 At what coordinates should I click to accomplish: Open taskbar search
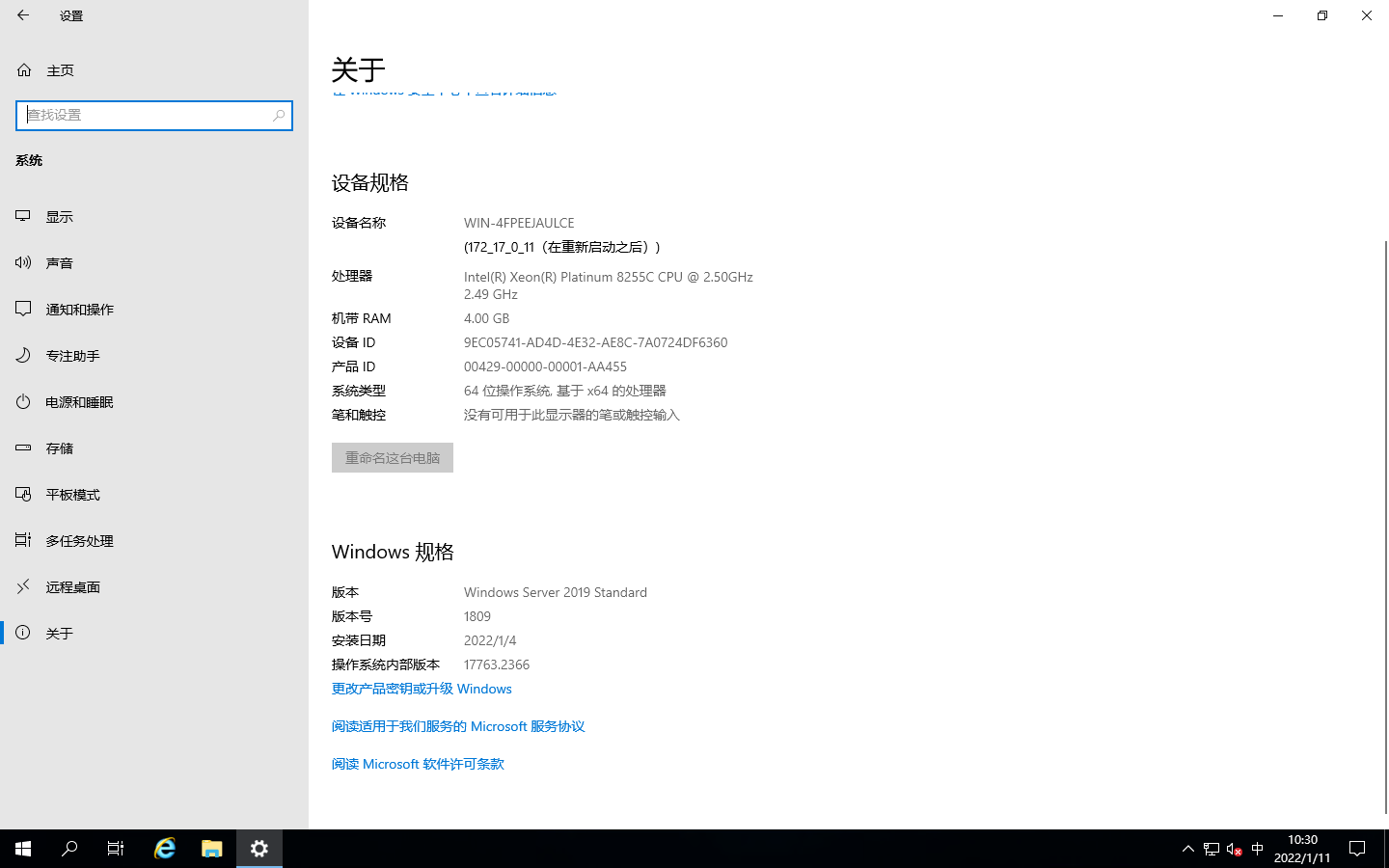[69, 849]
